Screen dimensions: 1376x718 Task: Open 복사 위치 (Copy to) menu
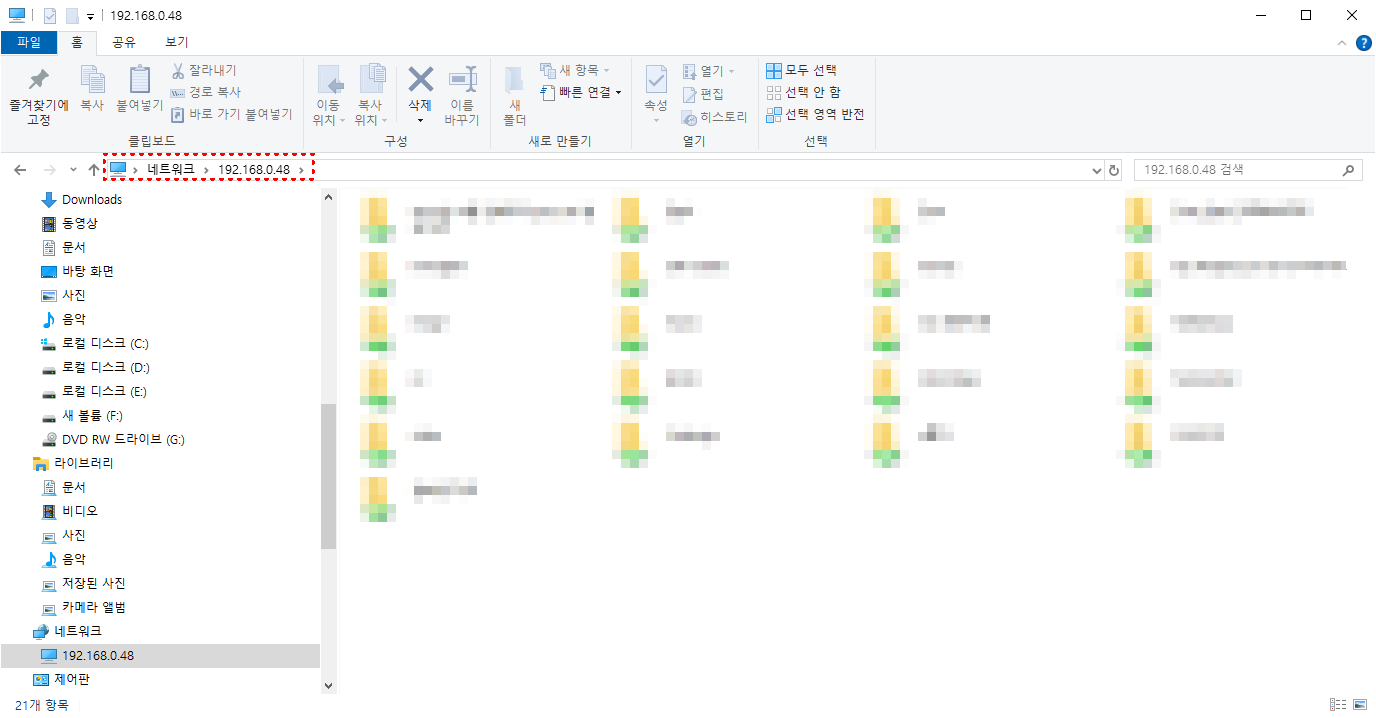(370, 96)
